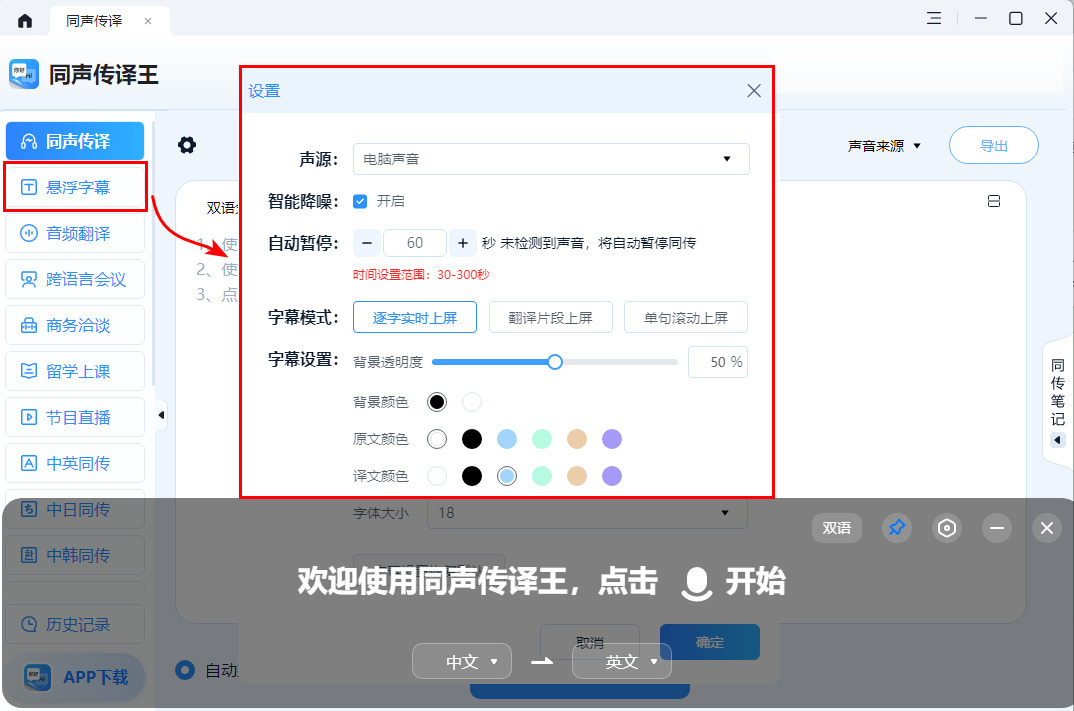Select 翻译片段上屏 subtitle mode

(550, 317)
